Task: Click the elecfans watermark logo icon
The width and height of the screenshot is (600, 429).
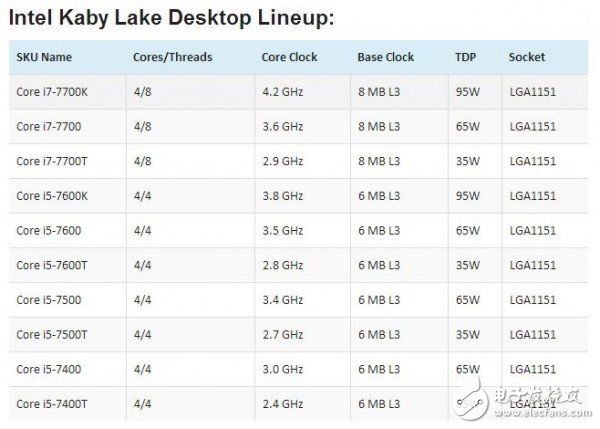Action: tap(470, 400)
